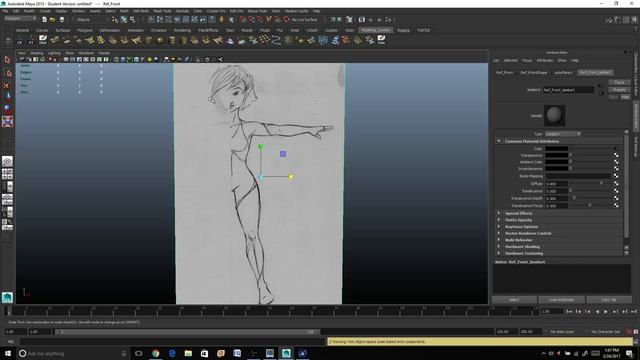Screen dimensions: 640x360
Task: Go to end of playback range
Action: point(634,311)
